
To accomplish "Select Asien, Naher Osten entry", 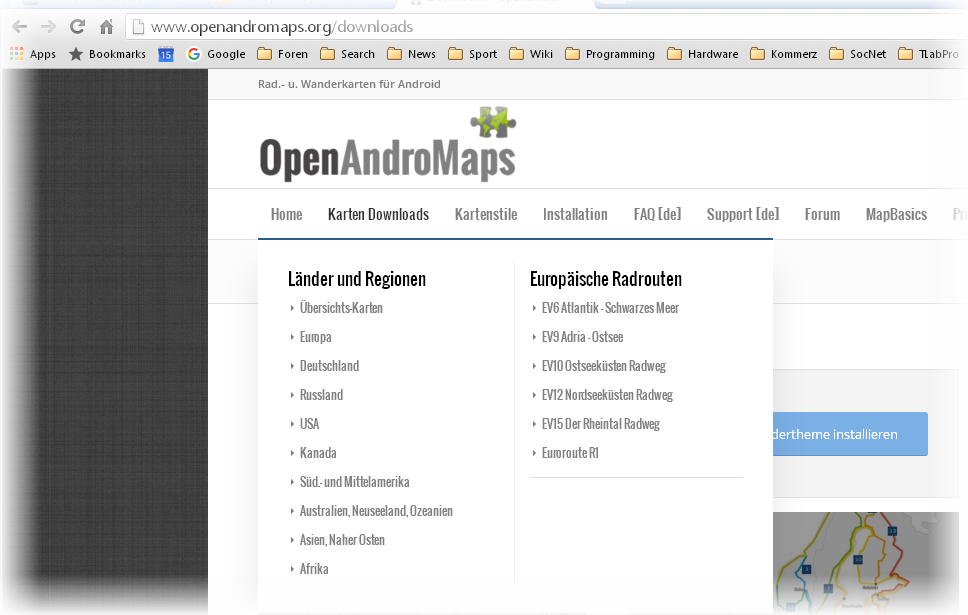I will (x=342, y=540).
